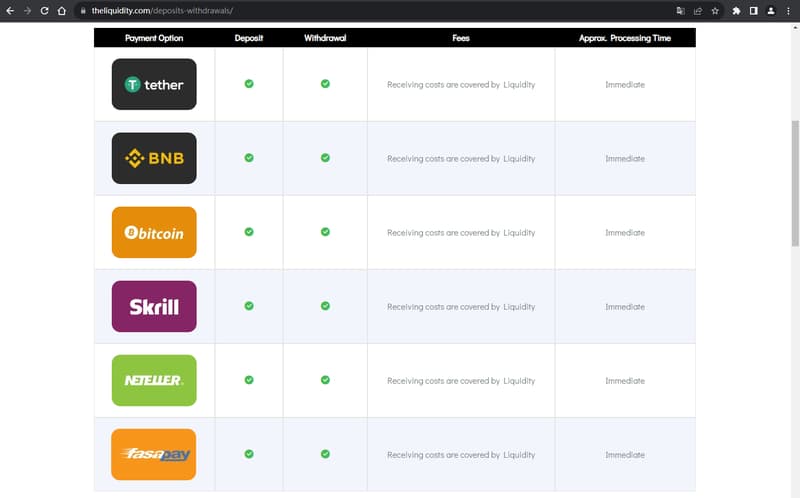Viewport: 800px width, 498px height.
Task: Click Tether row Immediate processing time
Action: [625, 85]
